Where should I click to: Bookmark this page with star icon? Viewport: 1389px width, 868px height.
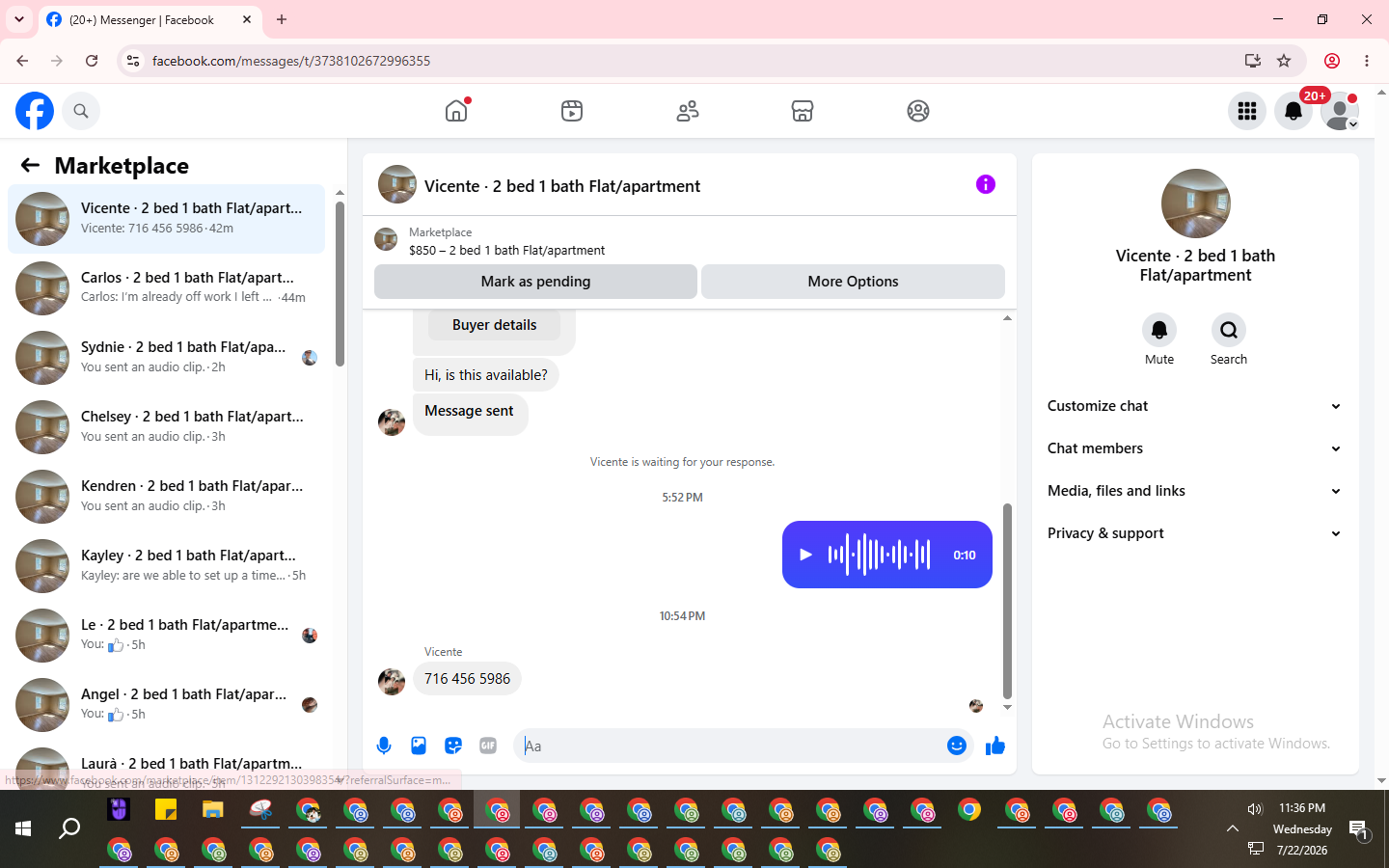1284,61
